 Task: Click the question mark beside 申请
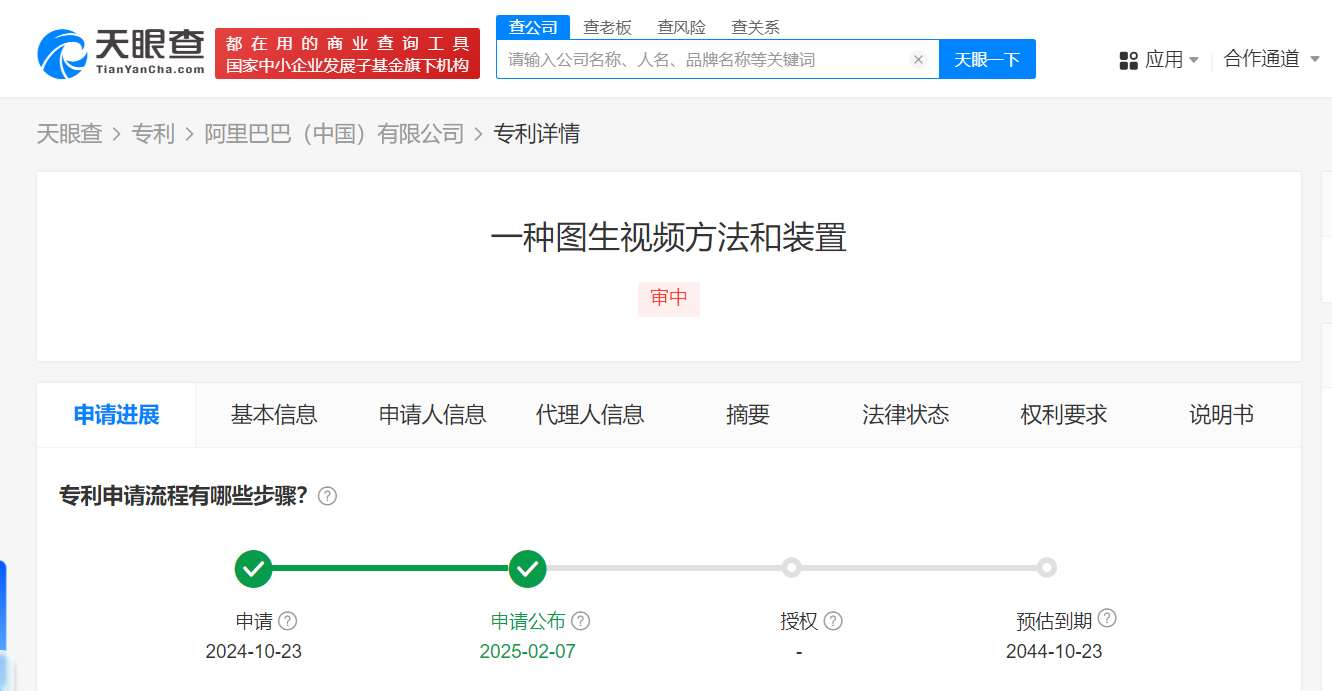tap(288, 621)
